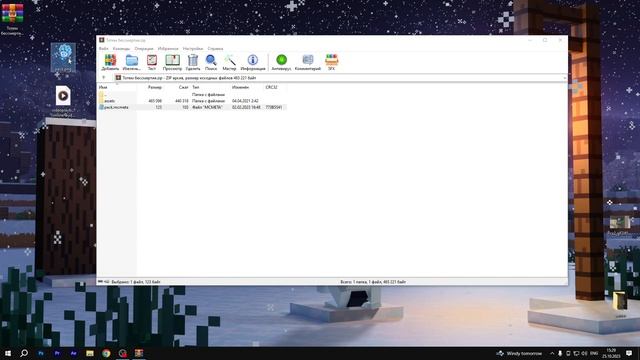
Task: Go up one level with the arrow
Action: point(104,78)
